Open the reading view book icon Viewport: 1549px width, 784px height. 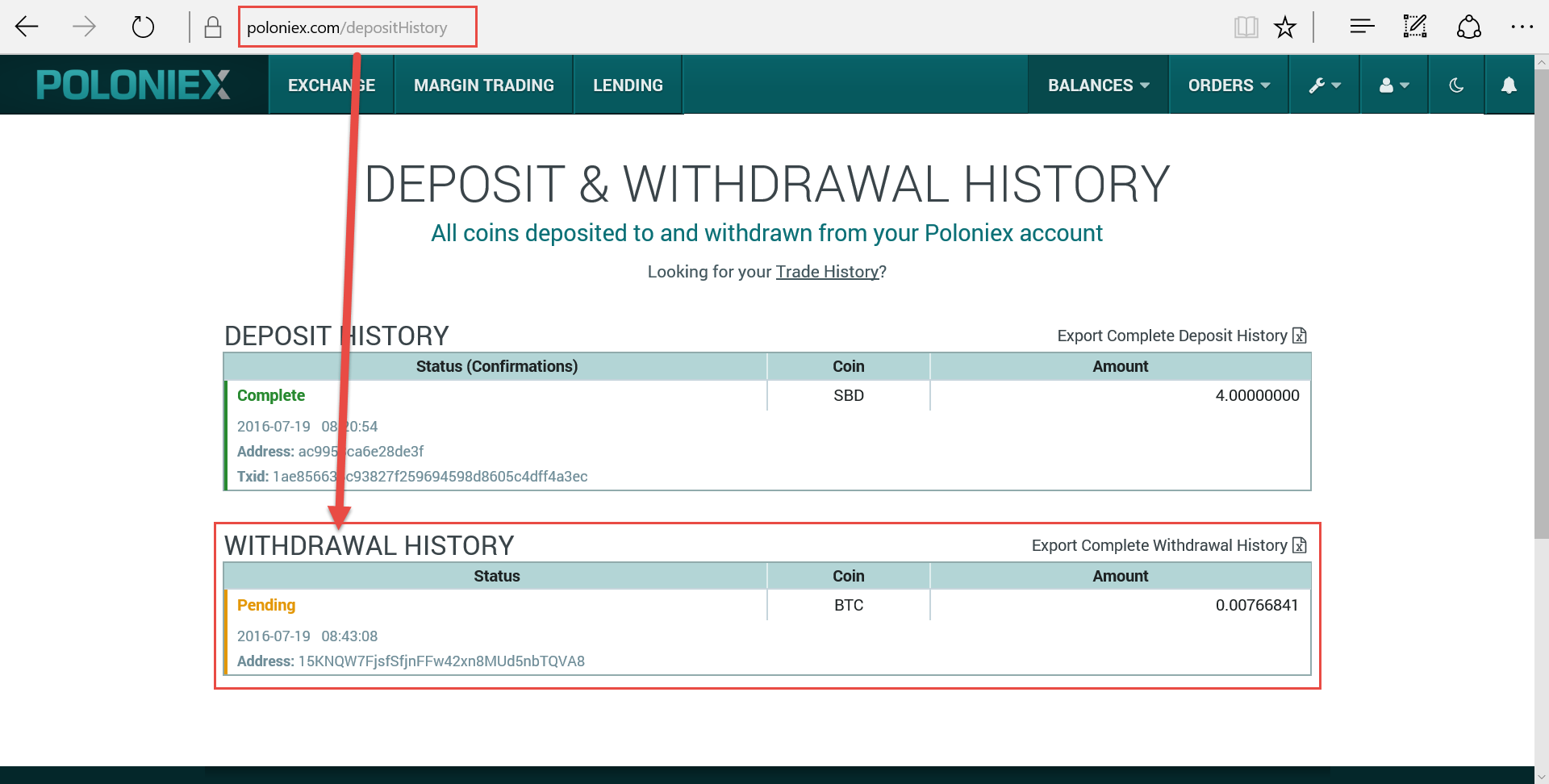(1246, 27)
